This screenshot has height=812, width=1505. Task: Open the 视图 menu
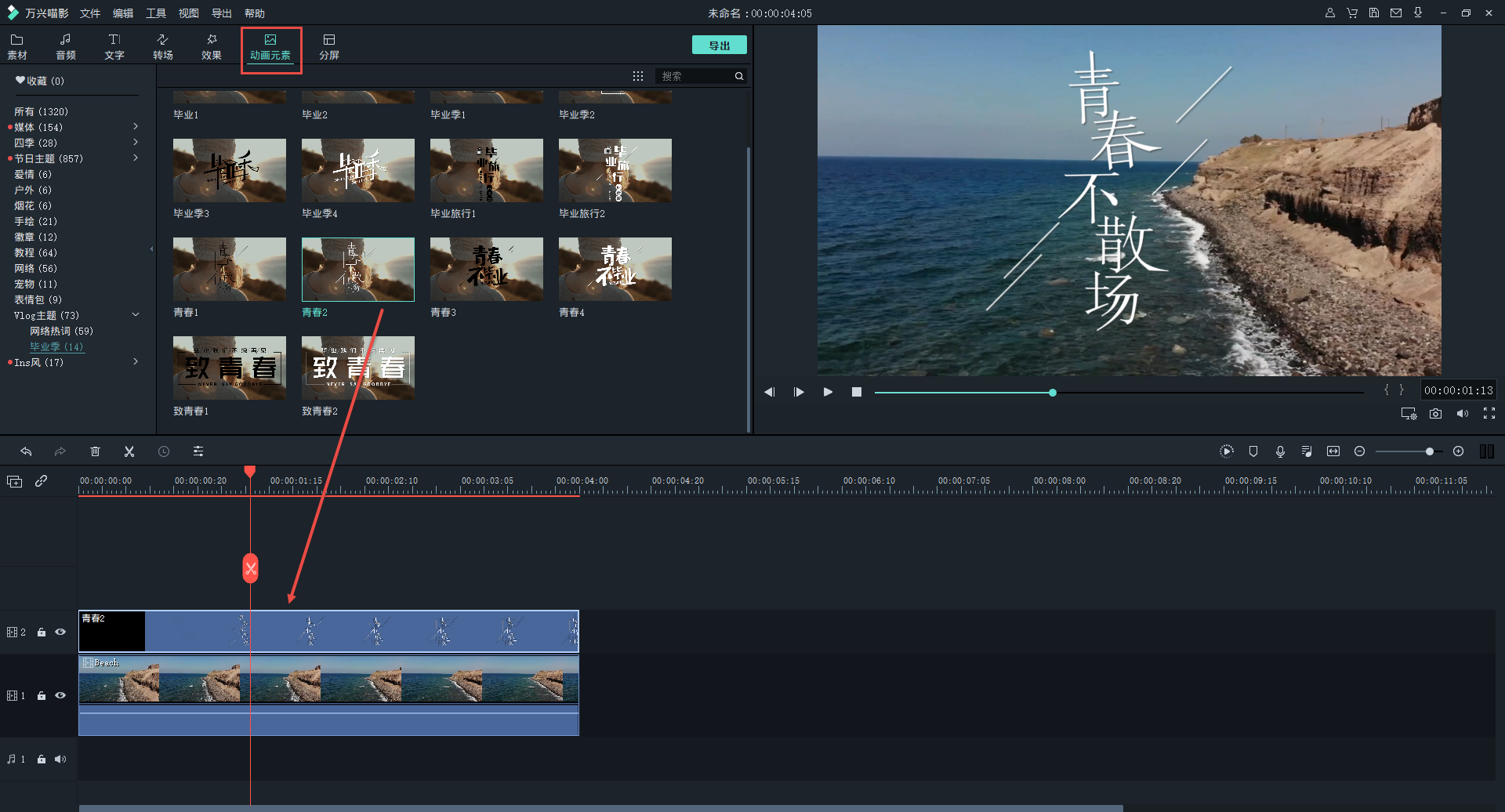[x=188, y=13]
